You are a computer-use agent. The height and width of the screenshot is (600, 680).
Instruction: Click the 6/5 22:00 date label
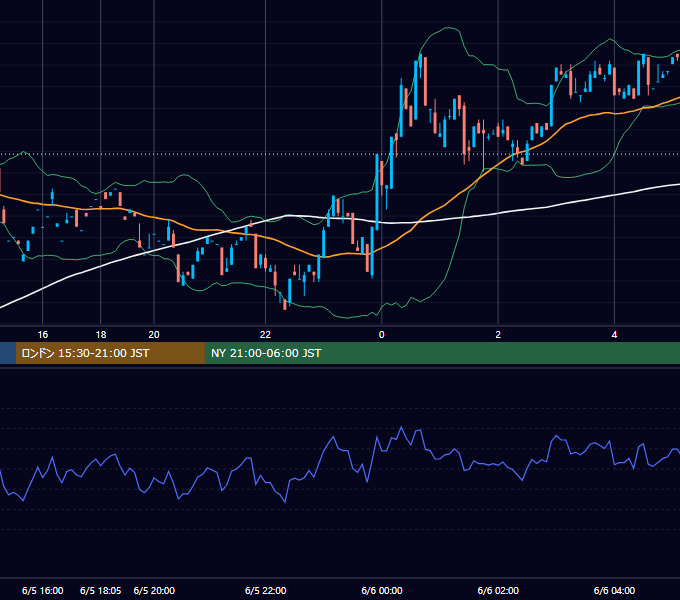tap(265, 590)
